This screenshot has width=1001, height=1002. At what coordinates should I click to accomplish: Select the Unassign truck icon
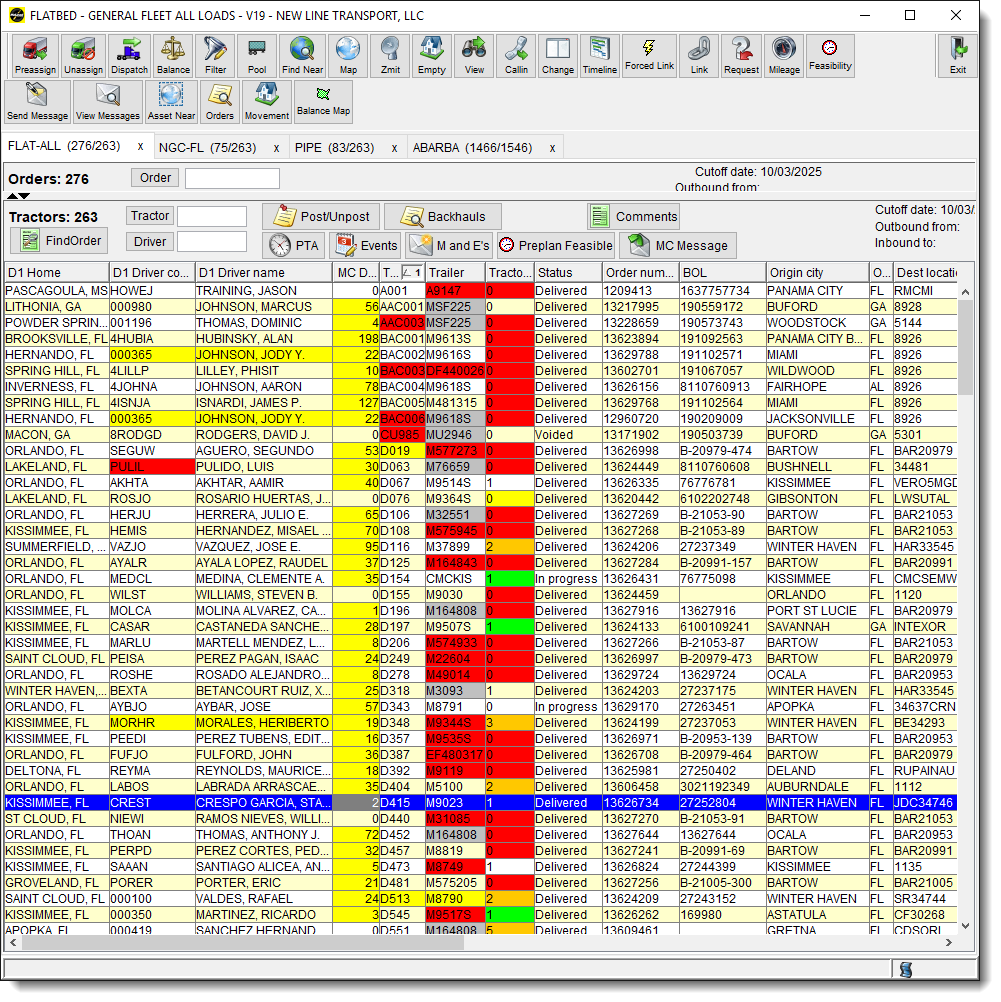coord(83,56)
